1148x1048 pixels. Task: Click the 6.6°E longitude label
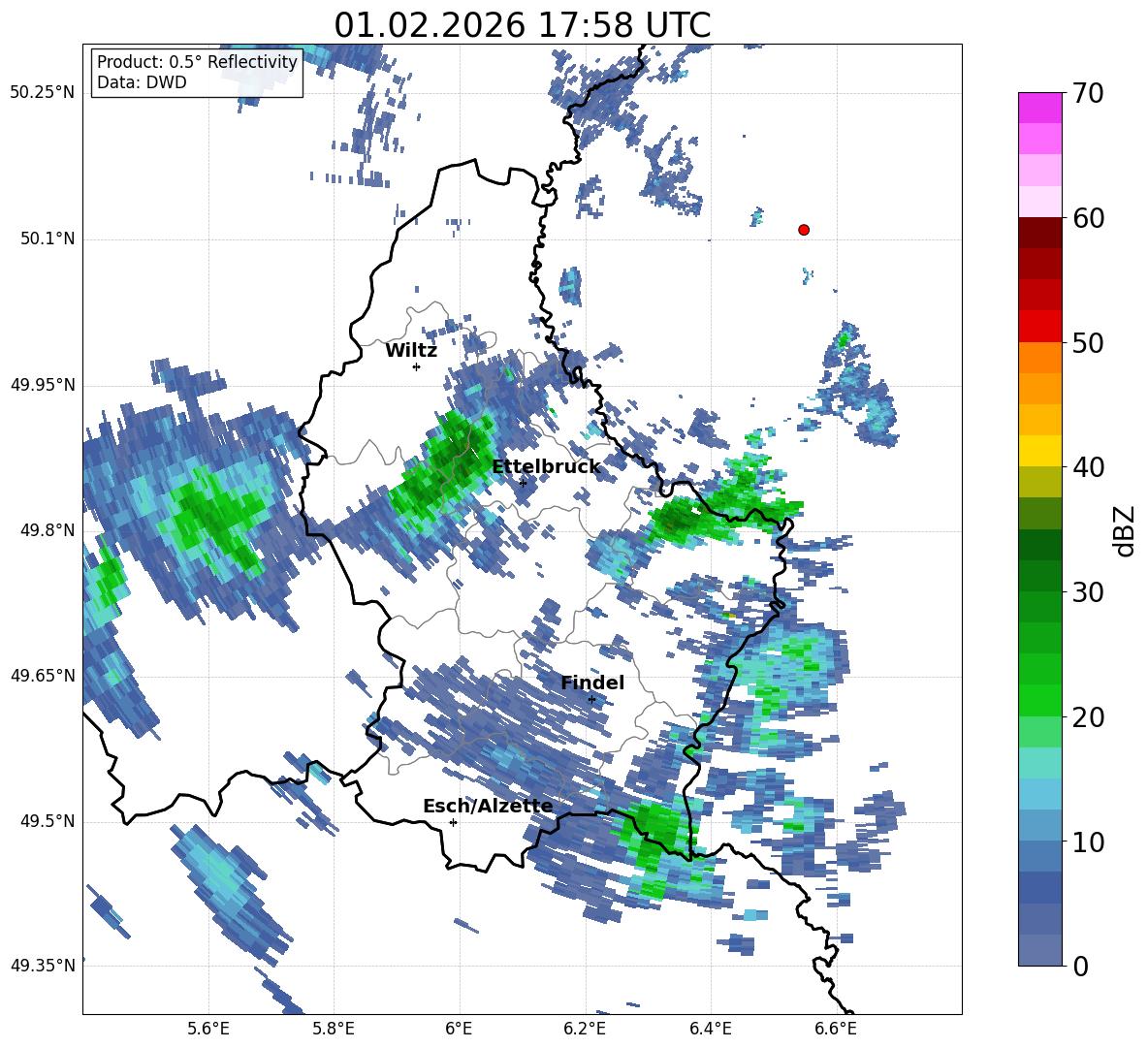pyautogui.click(x=836, y=1029)
